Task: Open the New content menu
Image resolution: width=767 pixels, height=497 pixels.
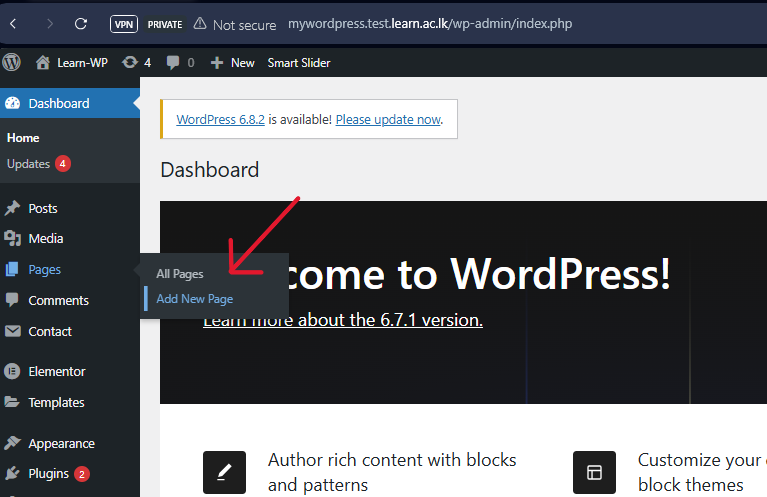Action: [243, 63]
